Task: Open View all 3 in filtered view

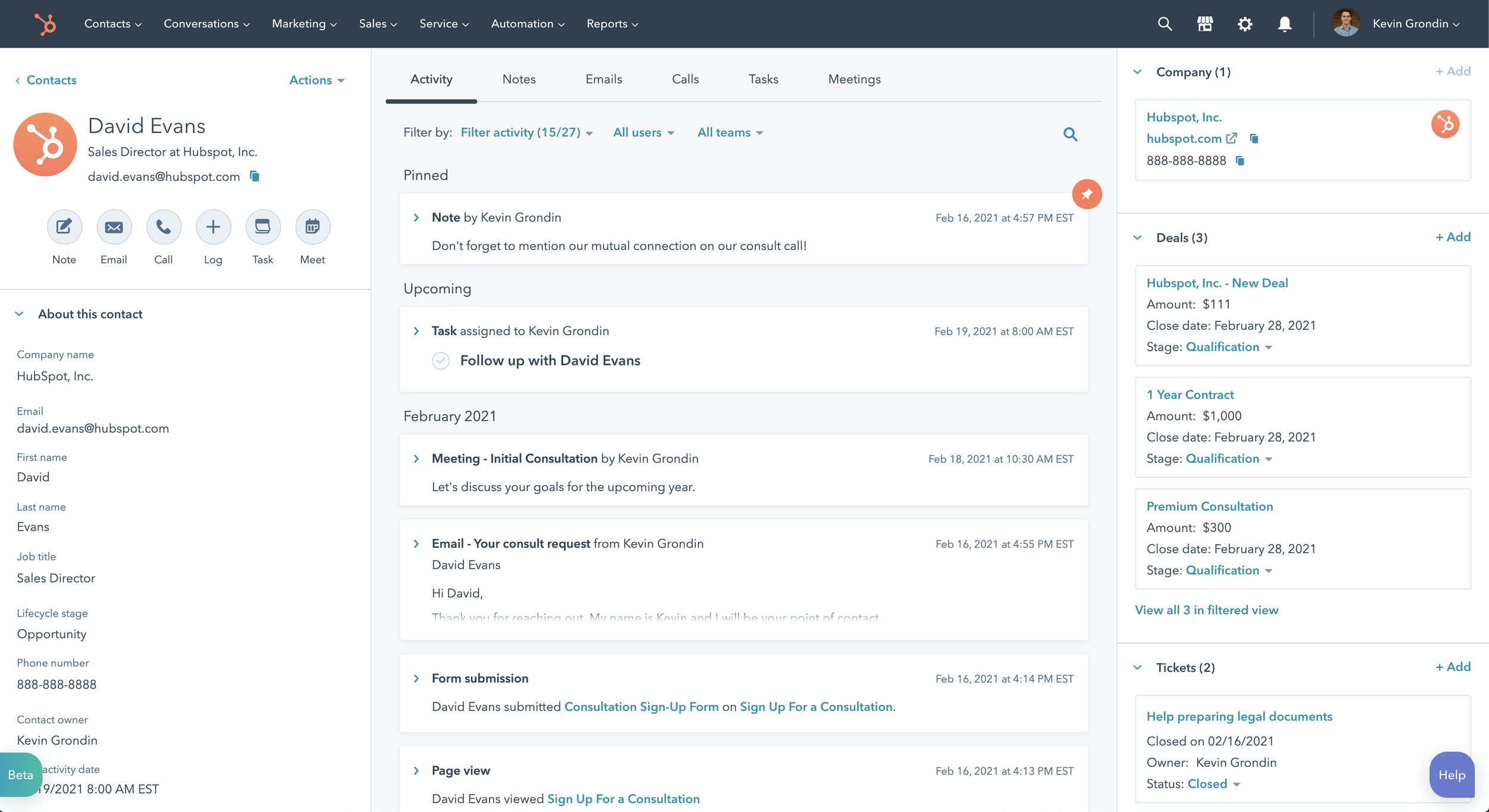Action: click(x=1207, y=610)
